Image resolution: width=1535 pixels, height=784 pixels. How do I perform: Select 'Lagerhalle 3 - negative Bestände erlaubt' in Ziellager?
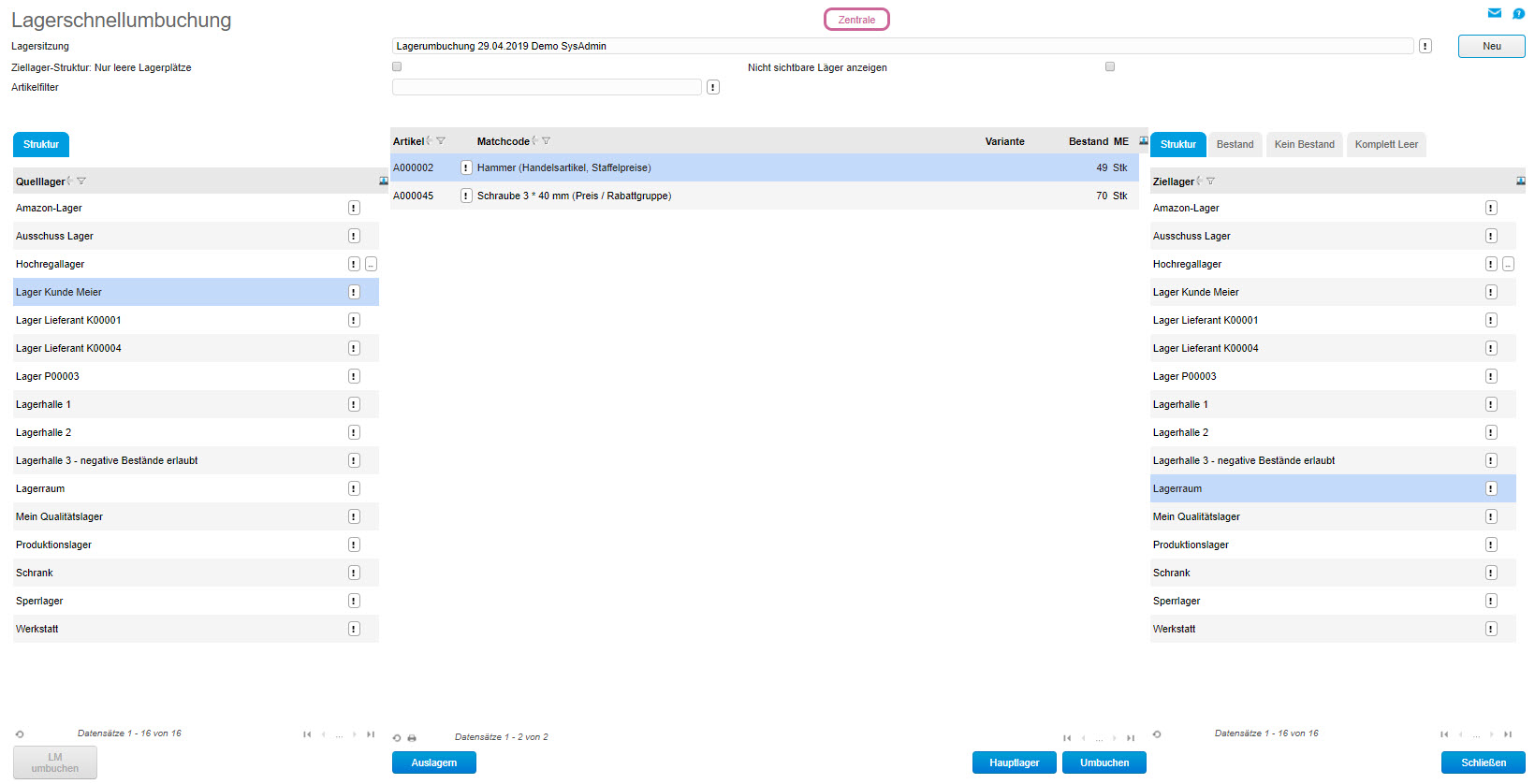pos(1333,460)
